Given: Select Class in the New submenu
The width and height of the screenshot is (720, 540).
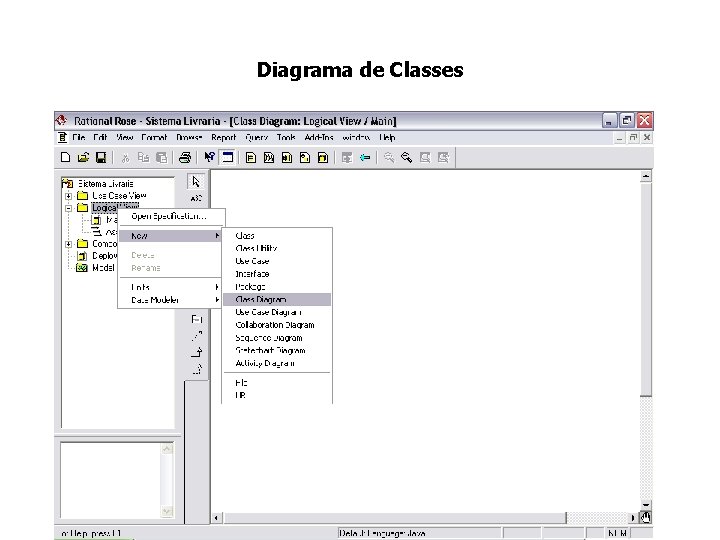Looking at the screenshot, I should pyautogui.click(x=277, y=236).
